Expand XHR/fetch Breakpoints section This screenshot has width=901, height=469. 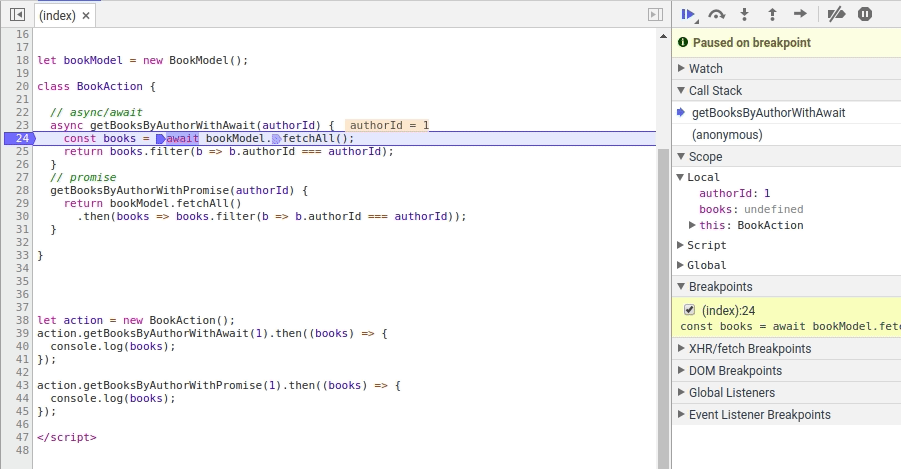point(749,349)
